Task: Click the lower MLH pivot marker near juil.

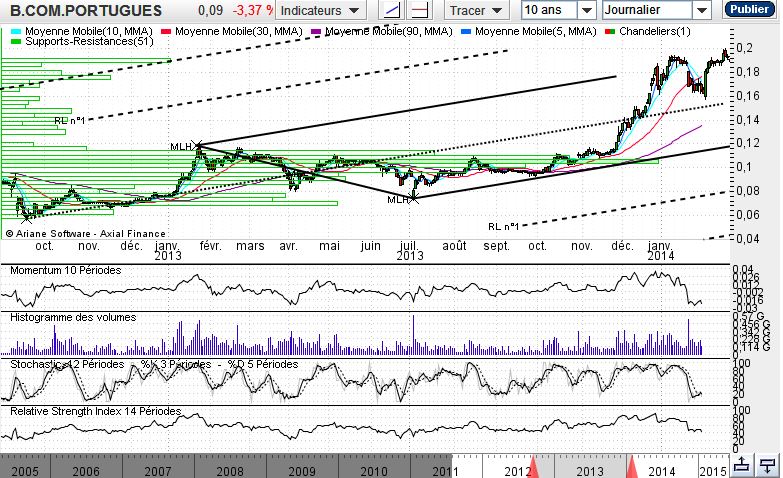Action: (x=413, y=197)
